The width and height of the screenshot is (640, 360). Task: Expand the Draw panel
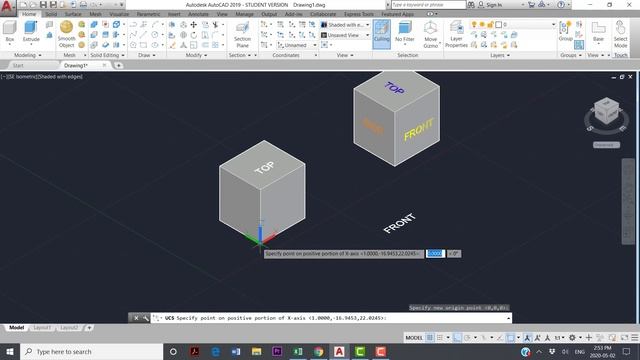(x=147, y=55)
